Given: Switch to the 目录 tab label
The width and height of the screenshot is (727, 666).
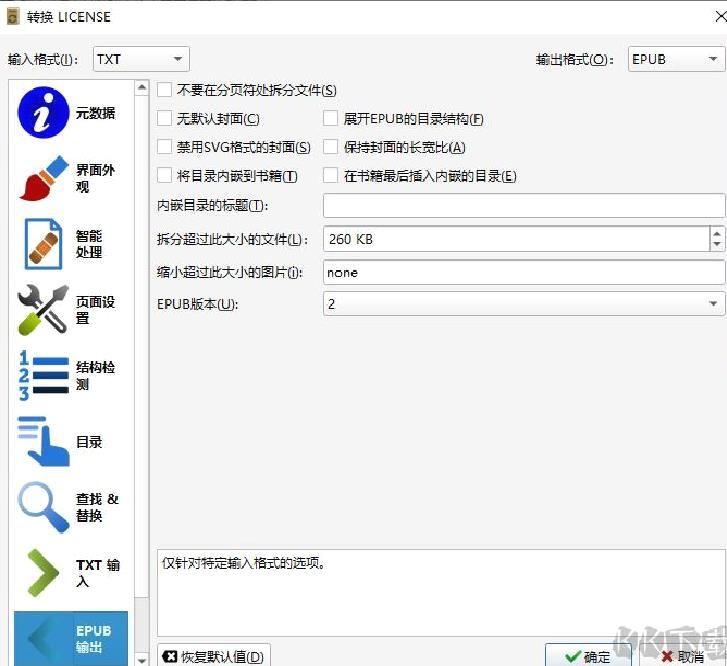Looking at the screenshot, I should click(89, 442).
